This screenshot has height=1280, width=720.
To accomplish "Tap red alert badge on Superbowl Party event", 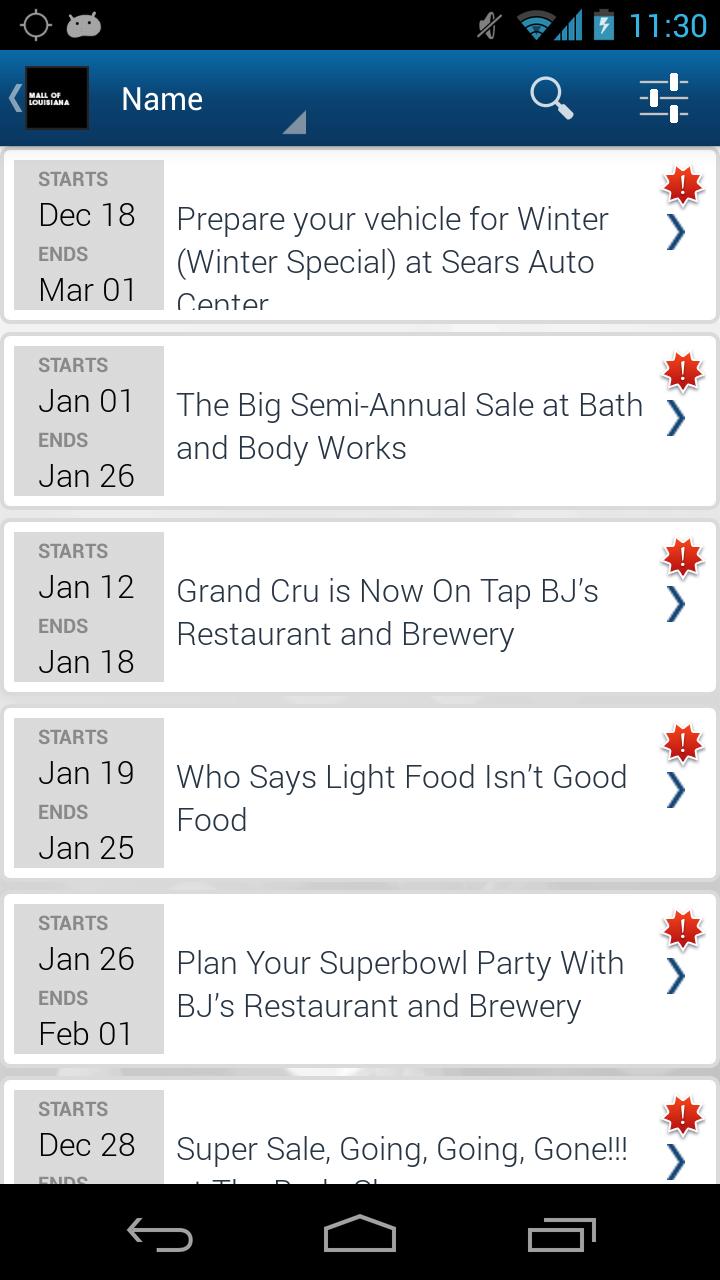I will [x=683, y=930].
